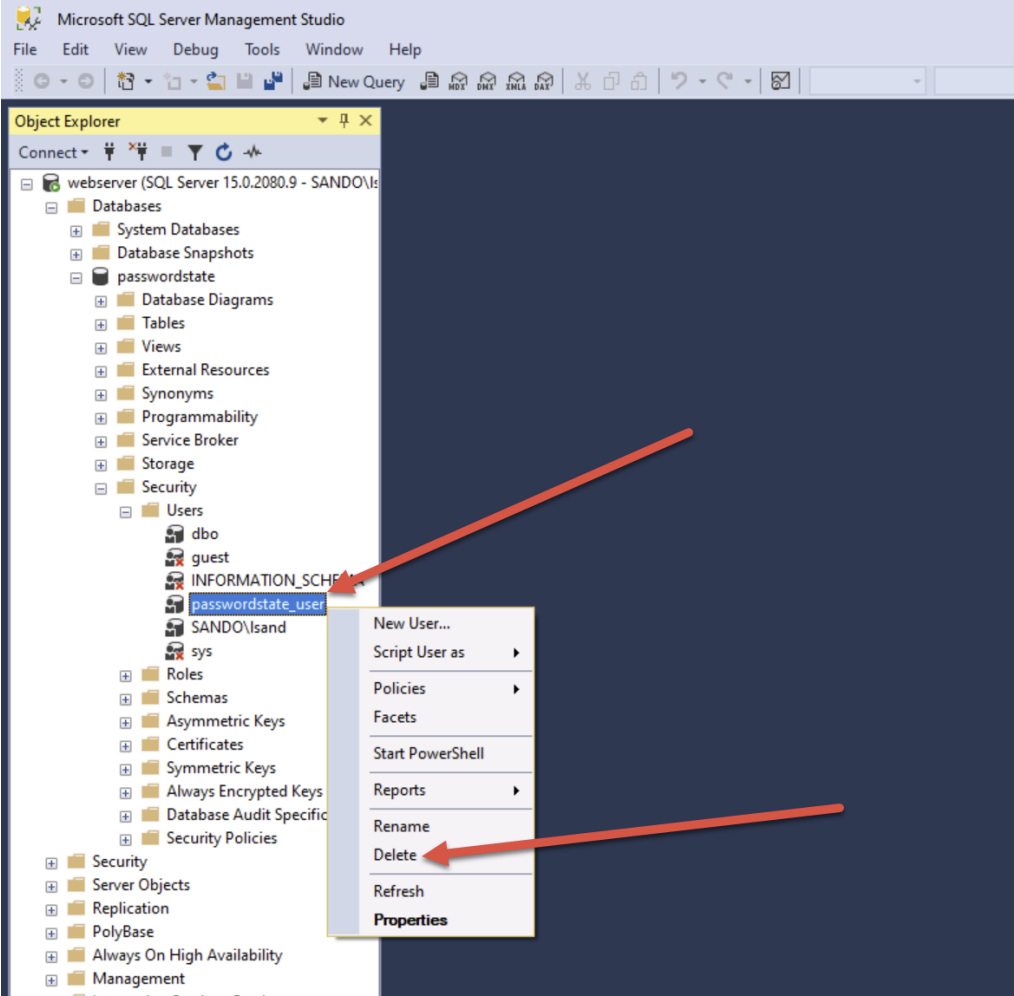The height and width of the screenshot is (996, 1014).
Task: Open the Help menu
Action: [x=405, y=50]
